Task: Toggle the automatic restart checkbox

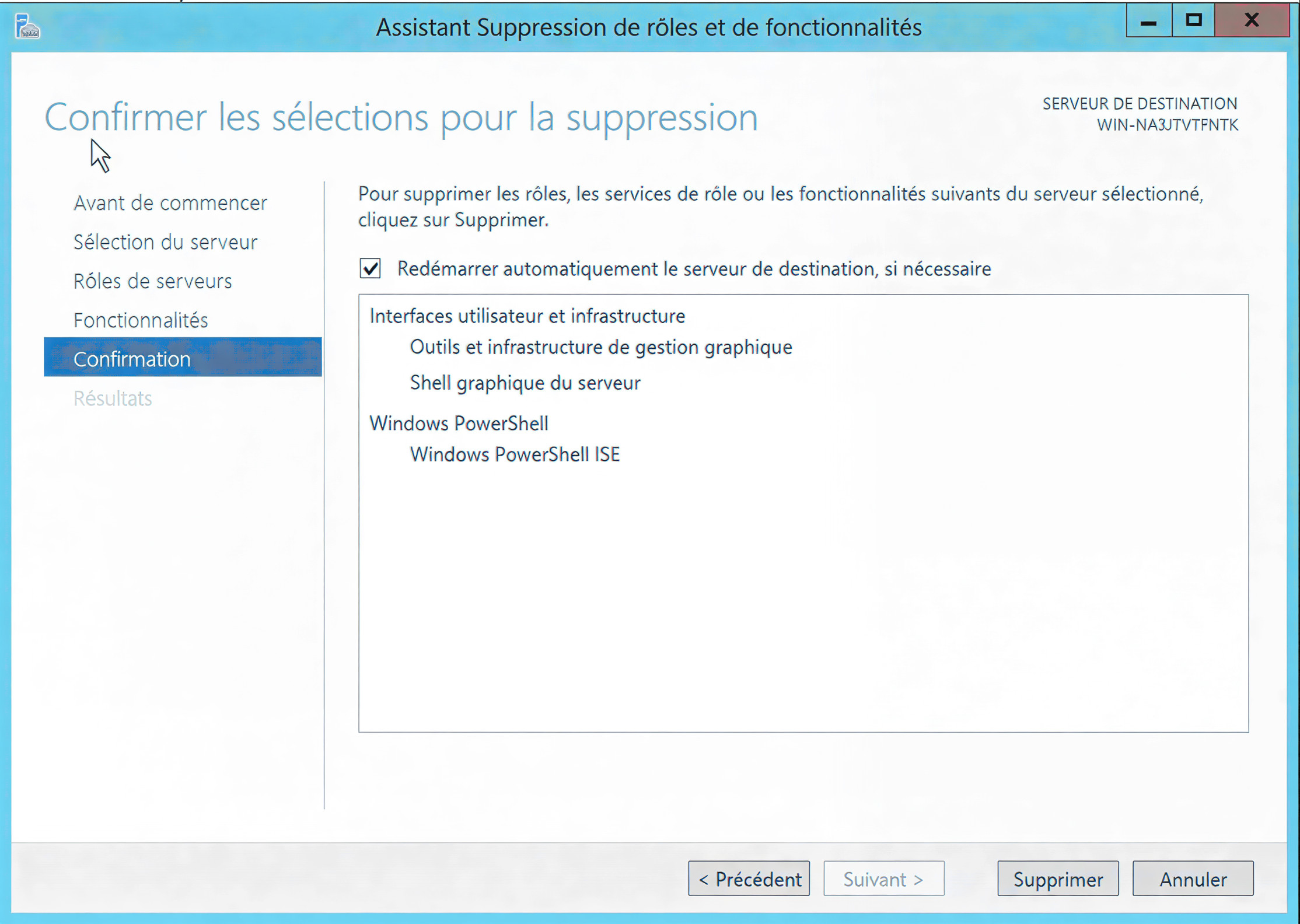Action: pos(371,269)
